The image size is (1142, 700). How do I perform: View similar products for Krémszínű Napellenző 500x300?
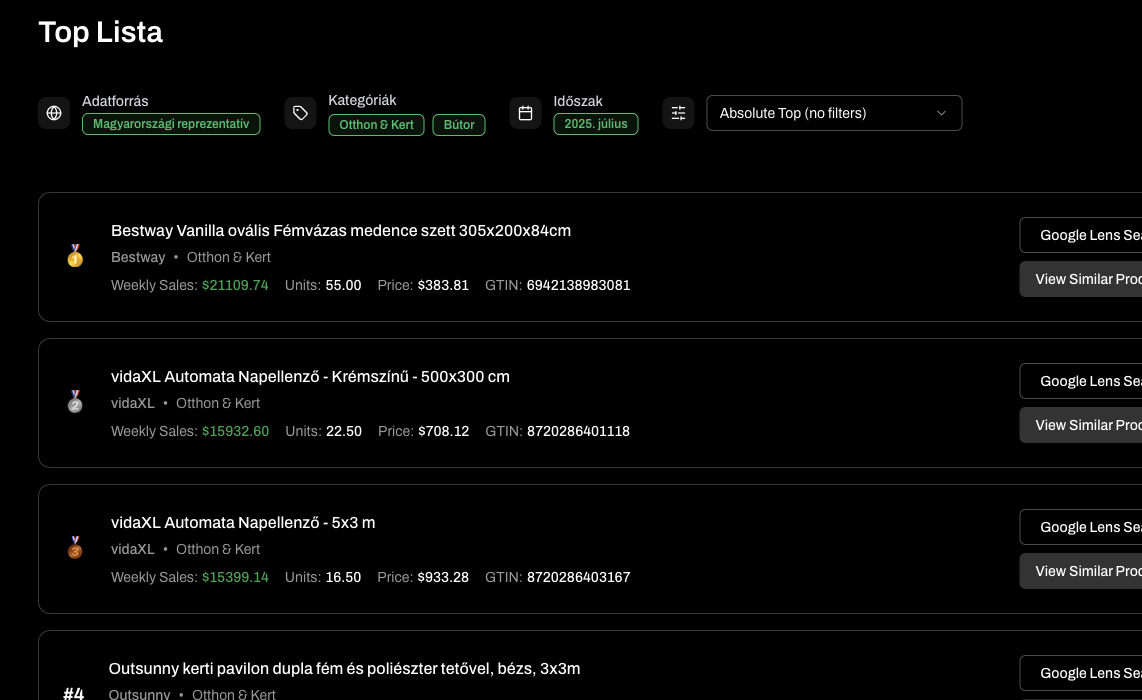1081,425
